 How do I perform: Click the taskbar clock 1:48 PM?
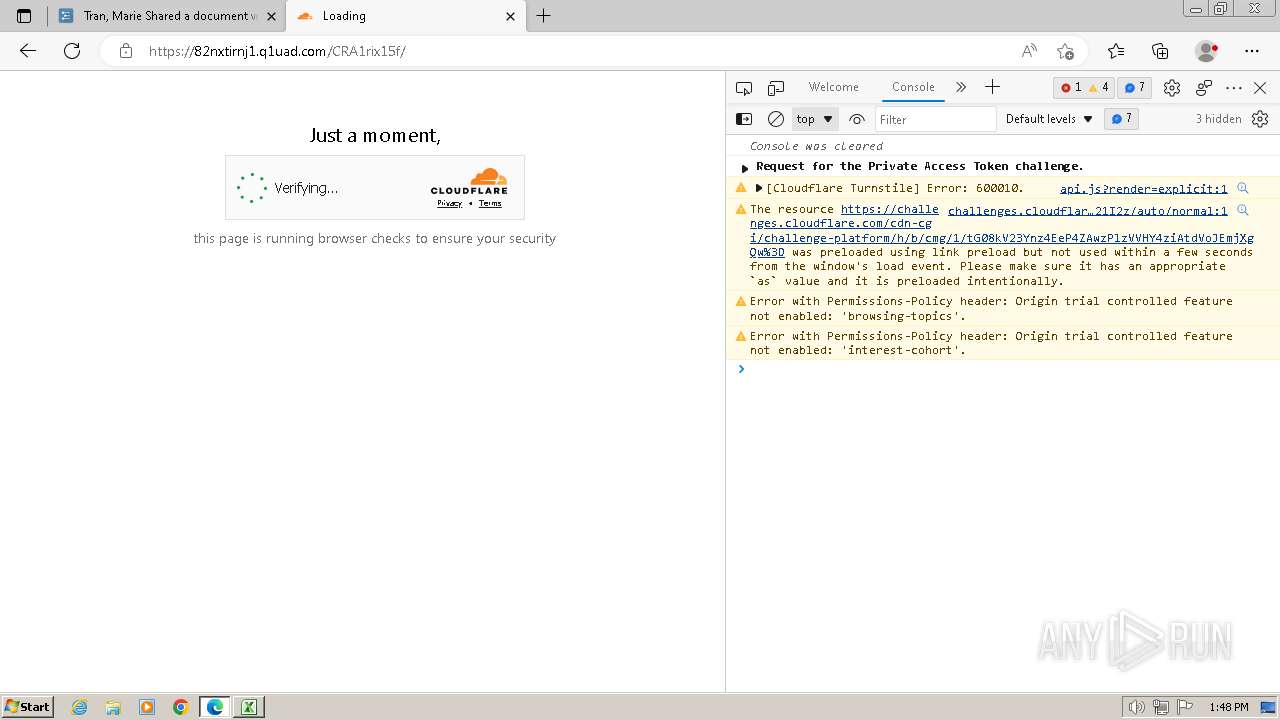(x=1228, y=707)
